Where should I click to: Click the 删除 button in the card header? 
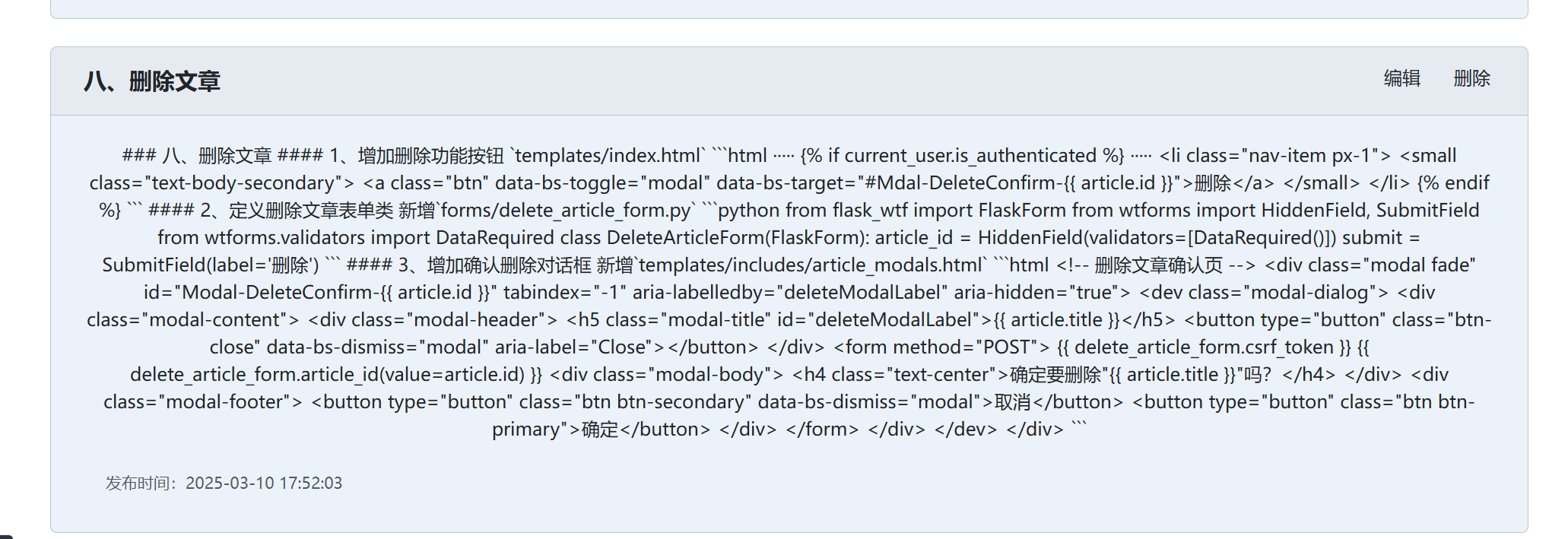[x=1471, y=78]
